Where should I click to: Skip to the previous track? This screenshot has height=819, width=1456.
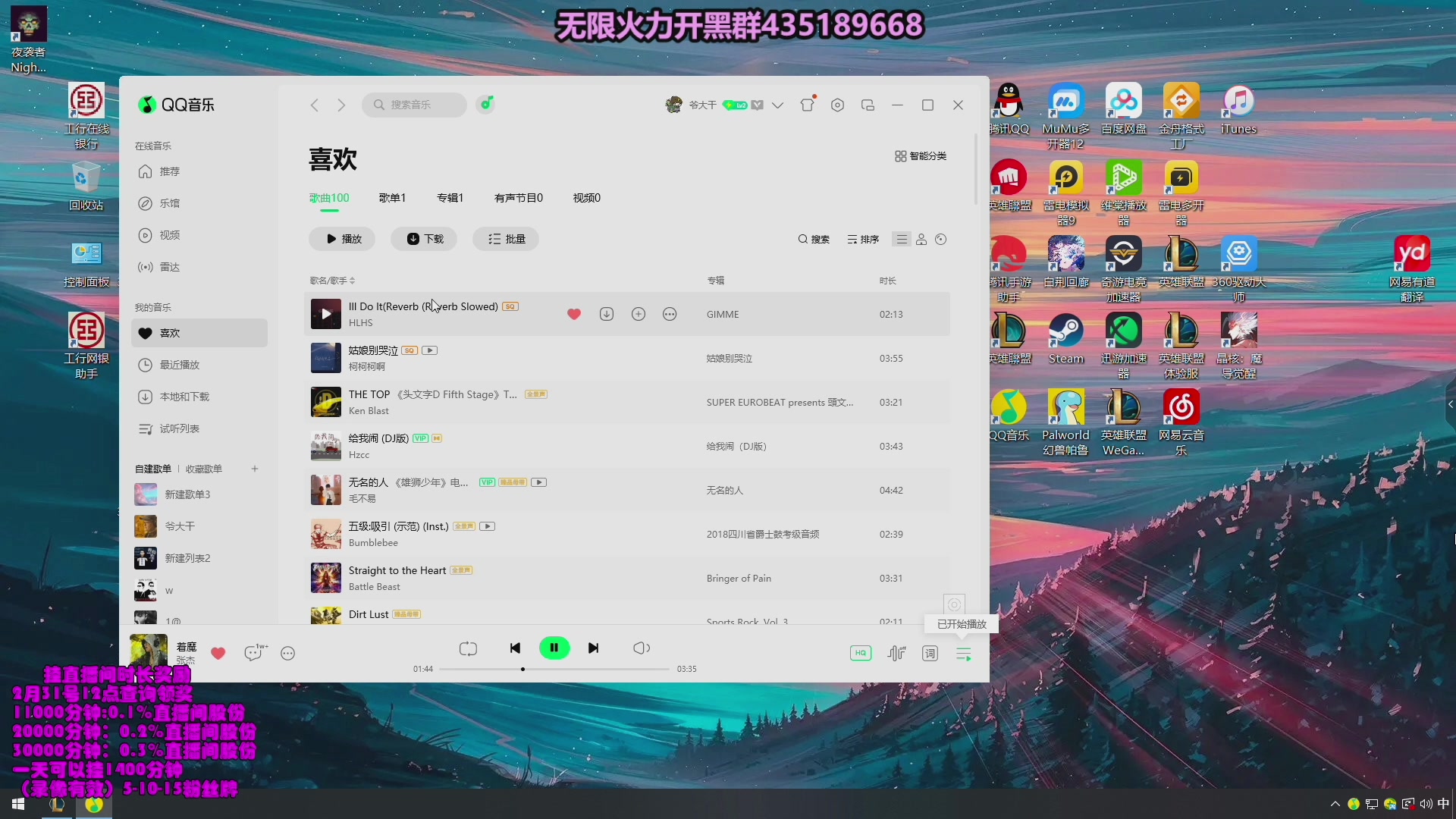click(x=515, y=648)
